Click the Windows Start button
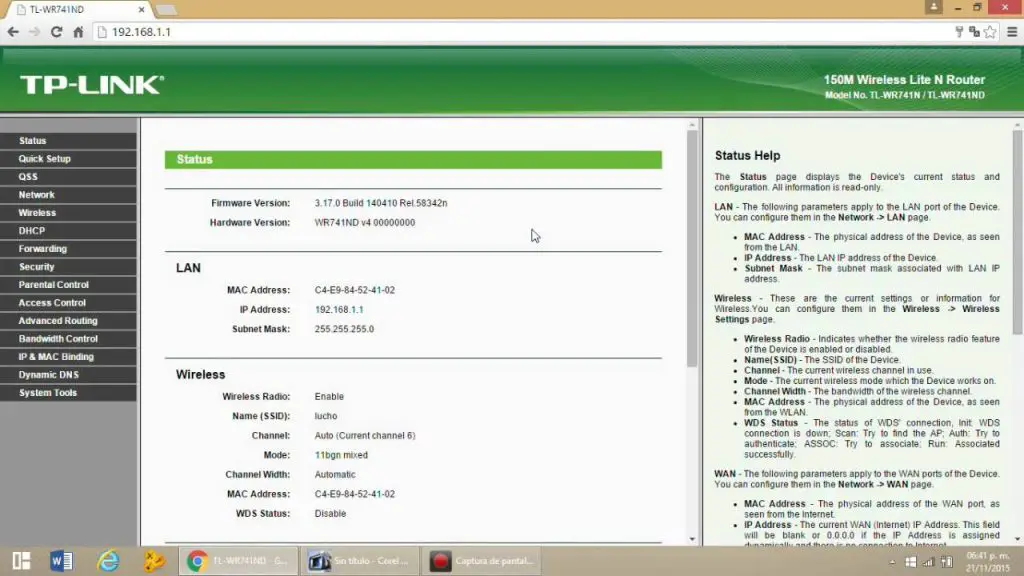This screenshot has width=1024, height=576. (19, 560)
